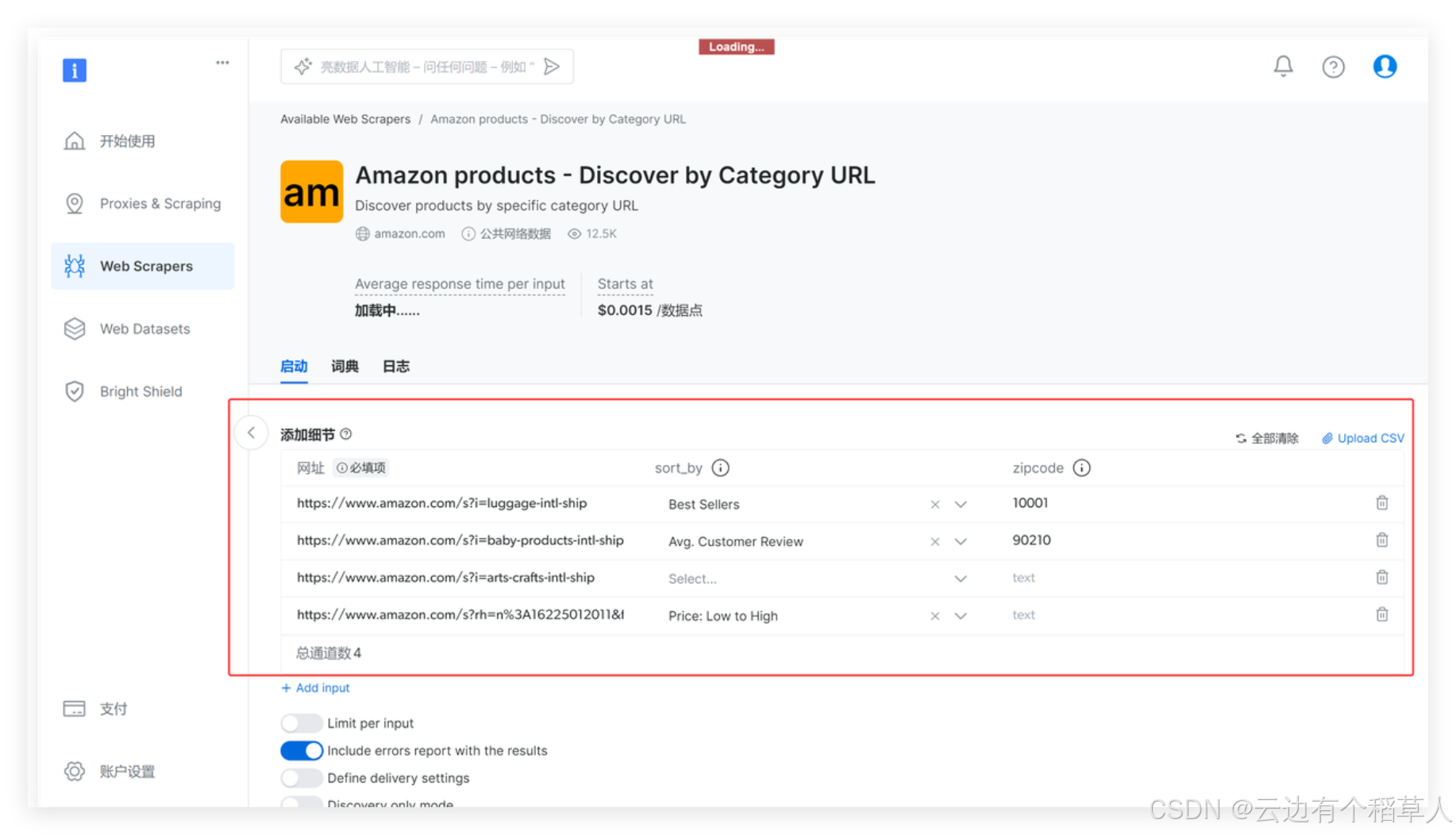
Task: Click the globe icon by amazon.com
Action: point(362,234)
